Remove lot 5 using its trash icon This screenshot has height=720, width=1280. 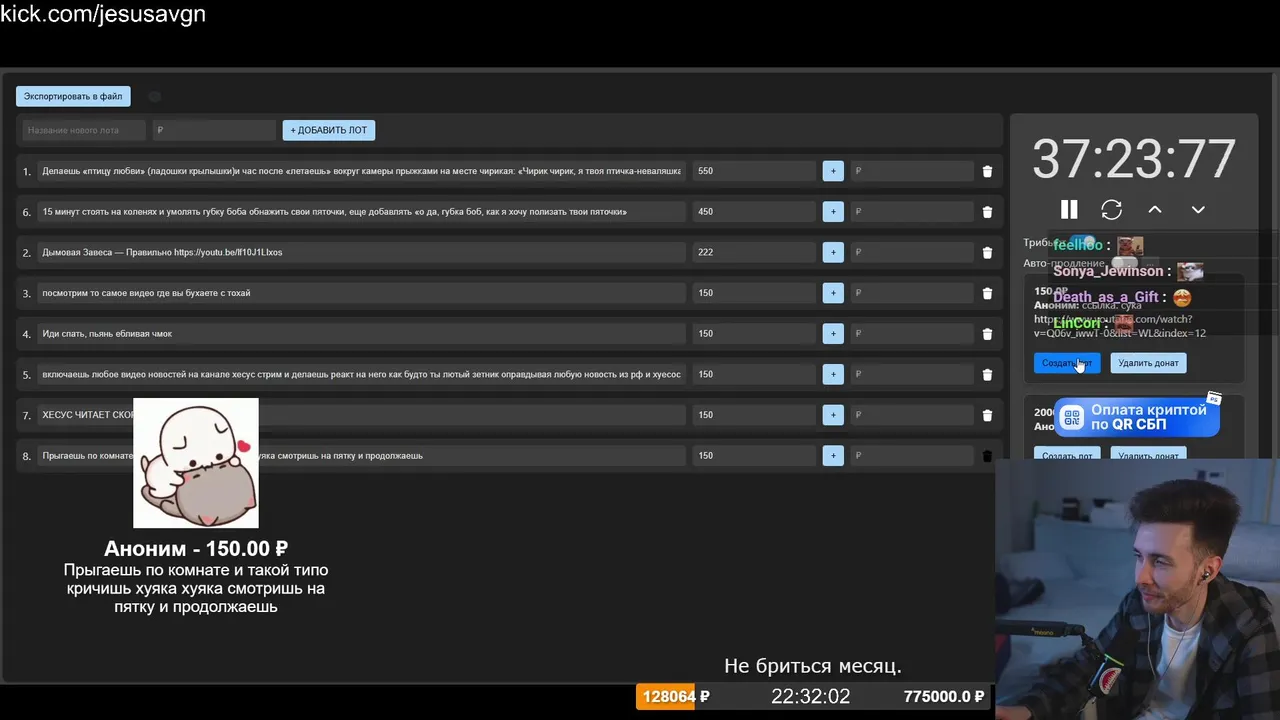point(987,375)
